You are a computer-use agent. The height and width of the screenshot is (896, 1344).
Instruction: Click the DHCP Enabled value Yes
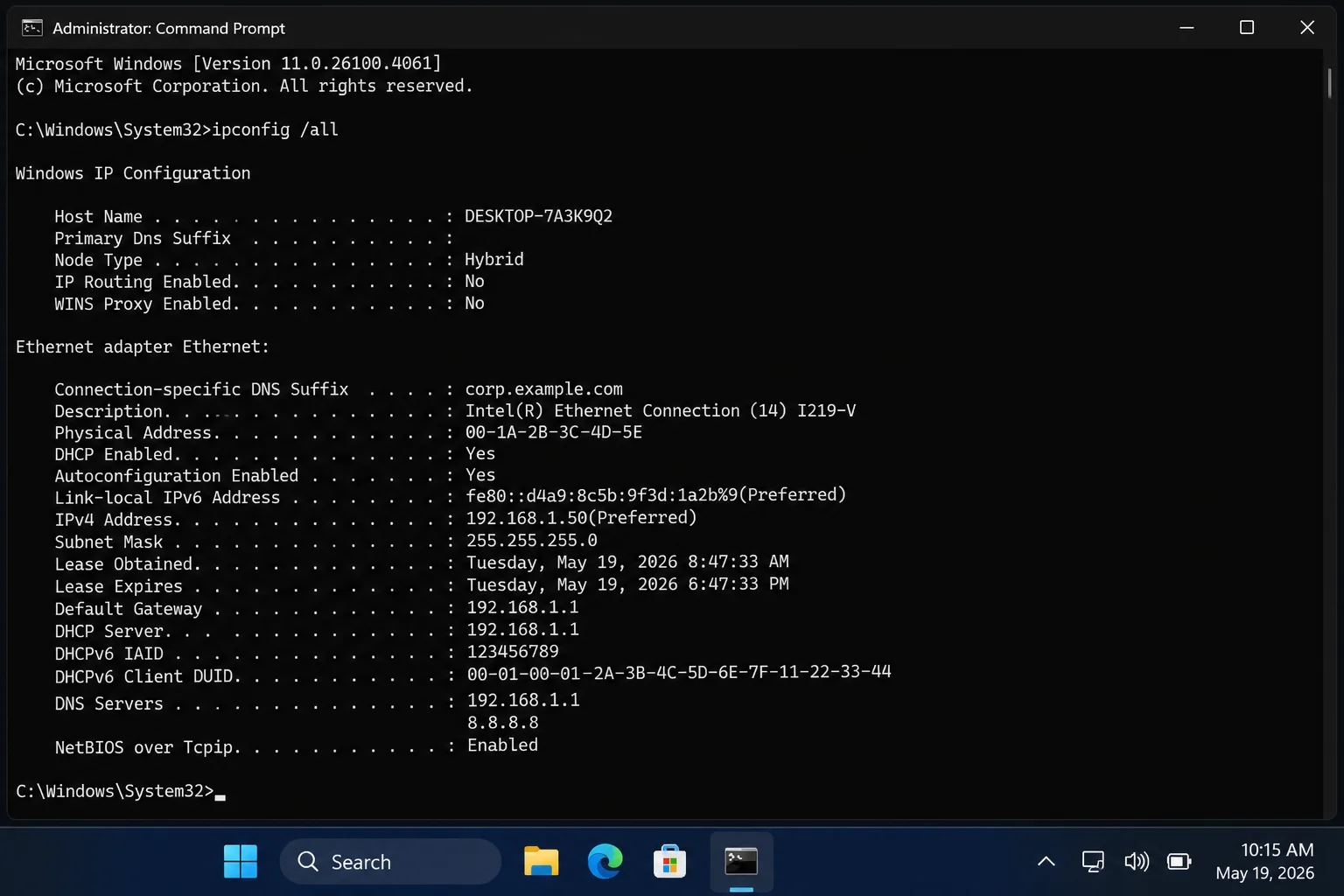tap(480, 453)
